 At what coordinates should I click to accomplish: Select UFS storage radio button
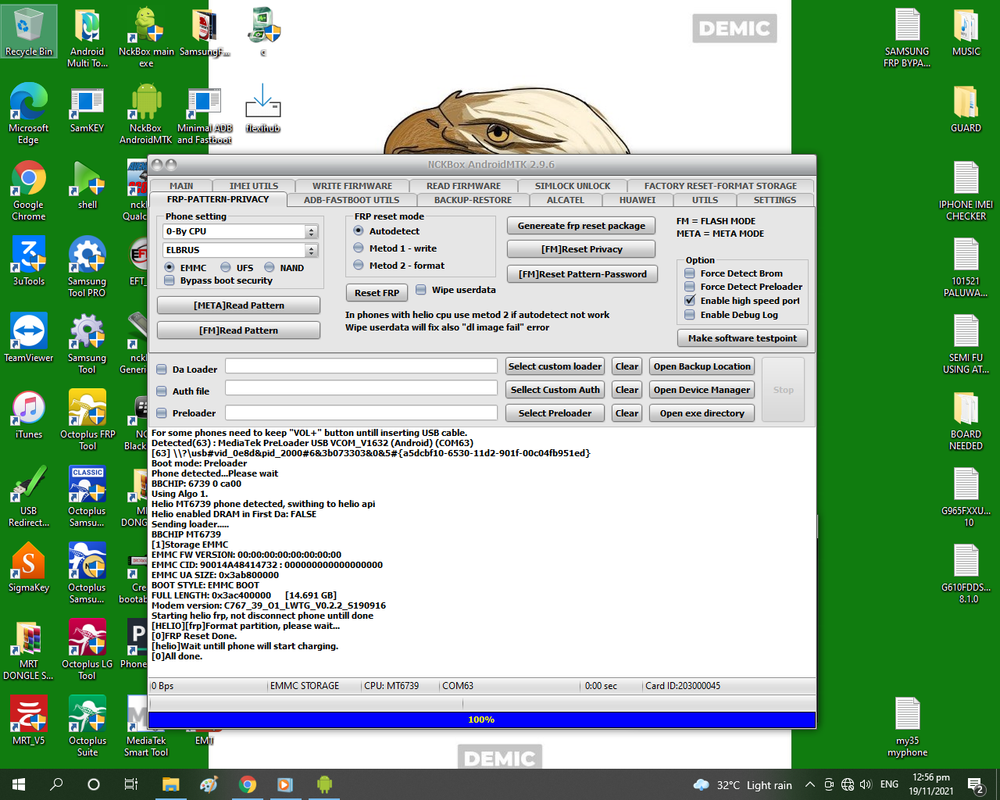click(226, 267)
